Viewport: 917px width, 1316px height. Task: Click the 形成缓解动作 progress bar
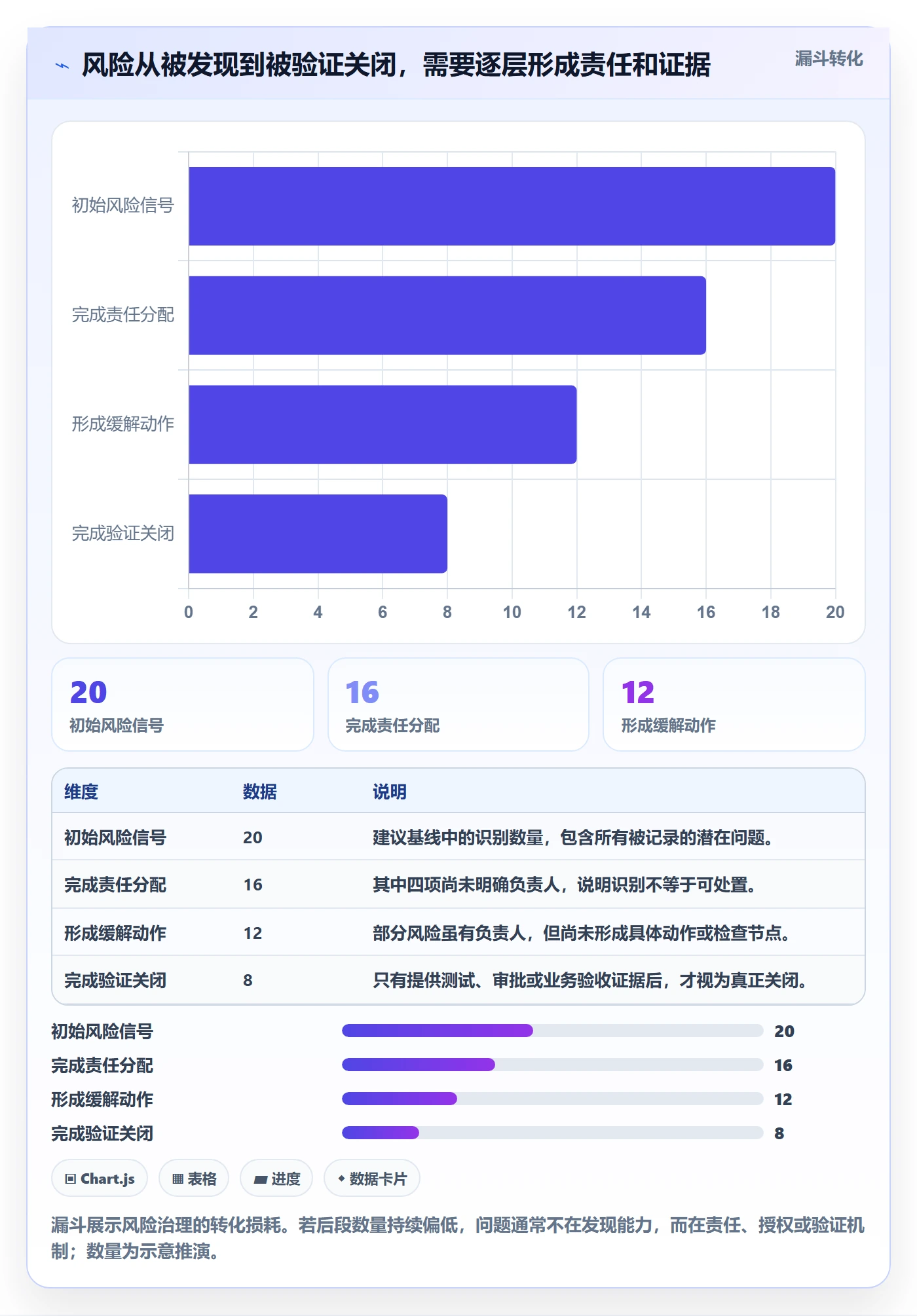click(553, 1099)
